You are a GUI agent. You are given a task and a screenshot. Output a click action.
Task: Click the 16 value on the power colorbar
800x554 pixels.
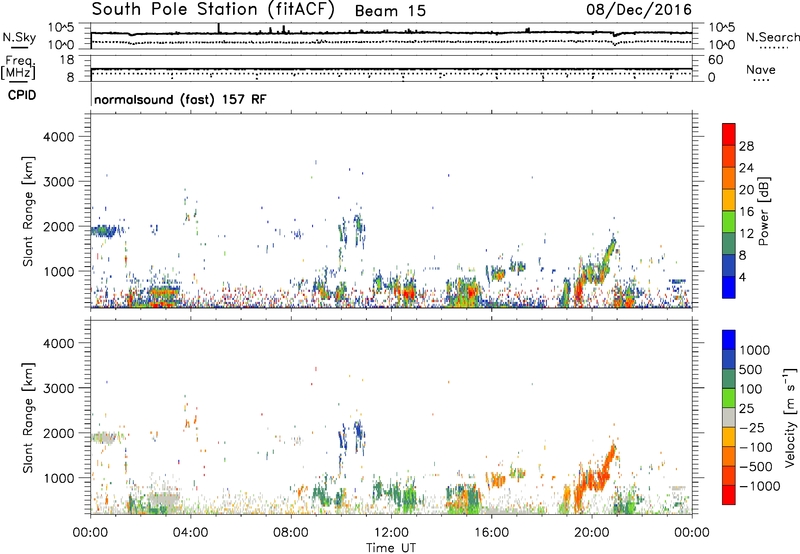746,212
